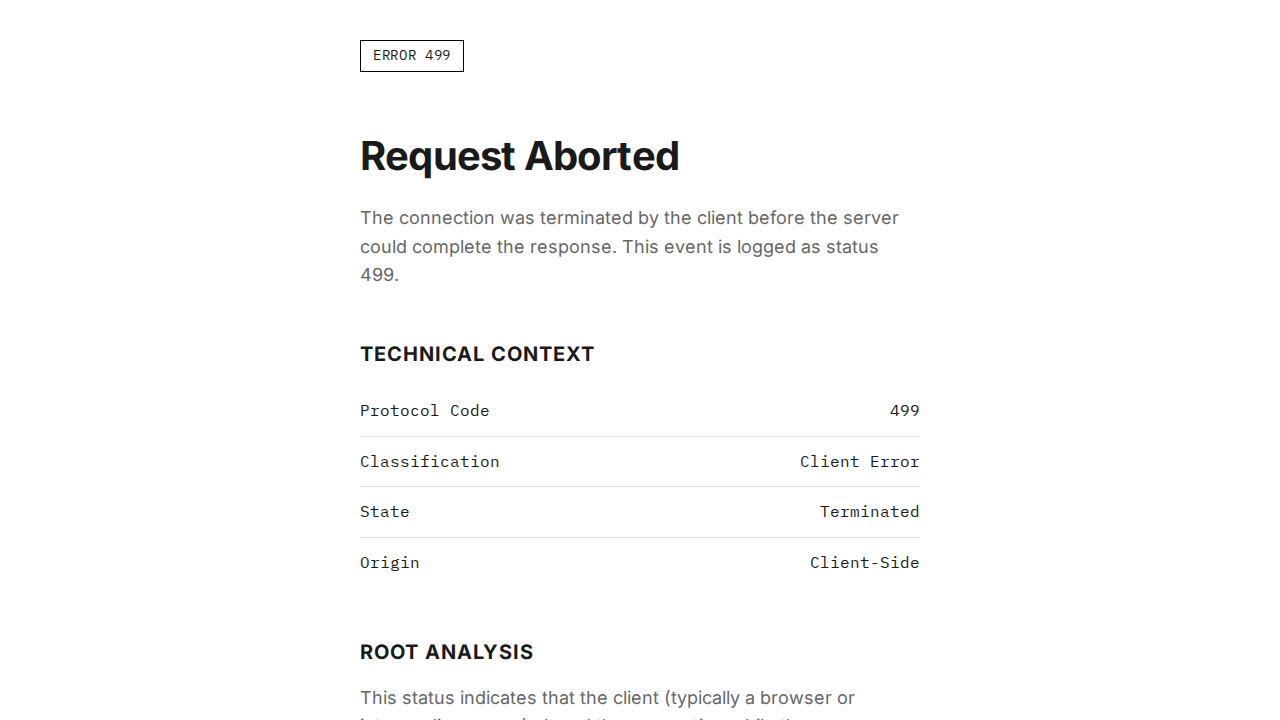The image size is (1280, 720).
Task: Click the ROOT ANALYSIS section heading
Action: [446, 652]
